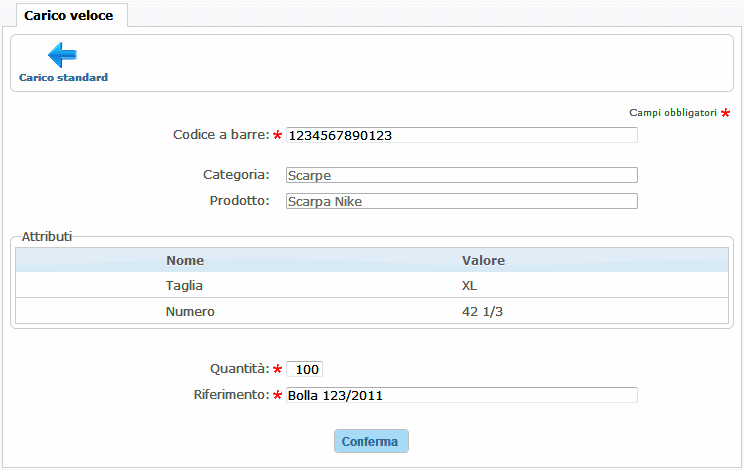The width and height of the screenshot is (744, 470).
Task: Focus the Codice a barre input field
Action: 461,135
